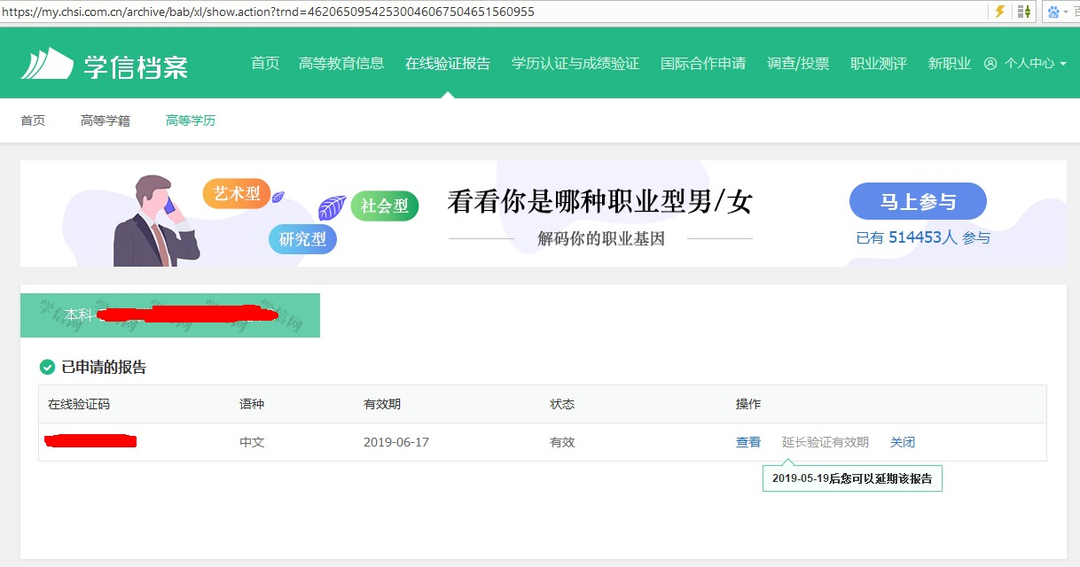Click the lightning bolt icon in address bar
This screenshot has width=1080, height=567.
click(1000, 11)
